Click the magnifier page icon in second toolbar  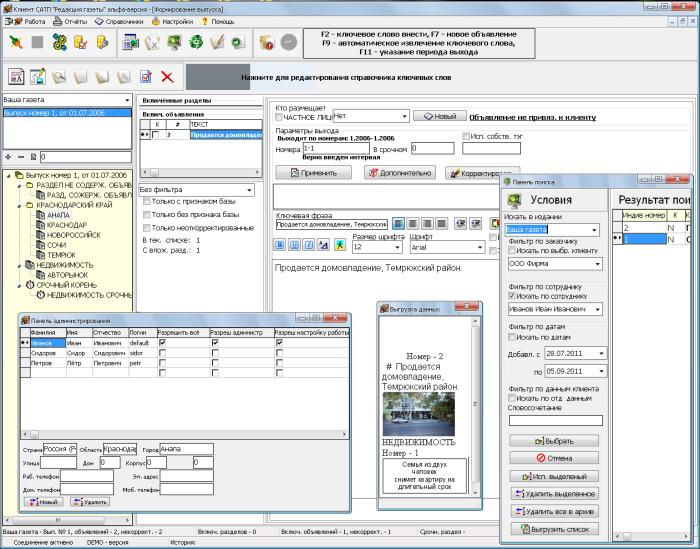pos(59,76)
